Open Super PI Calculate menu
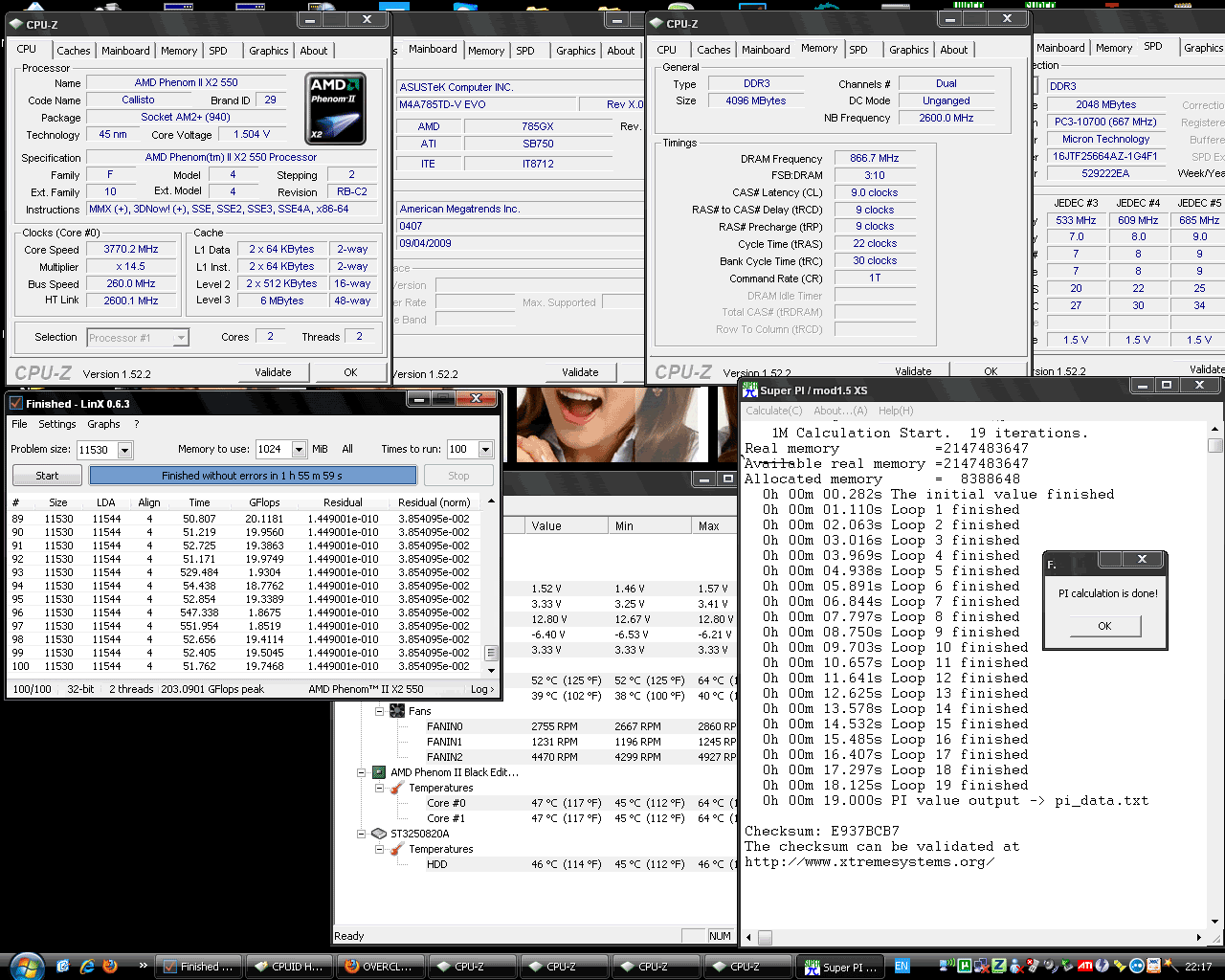Screen dimensions: 1225x980 tap(773, 411)
